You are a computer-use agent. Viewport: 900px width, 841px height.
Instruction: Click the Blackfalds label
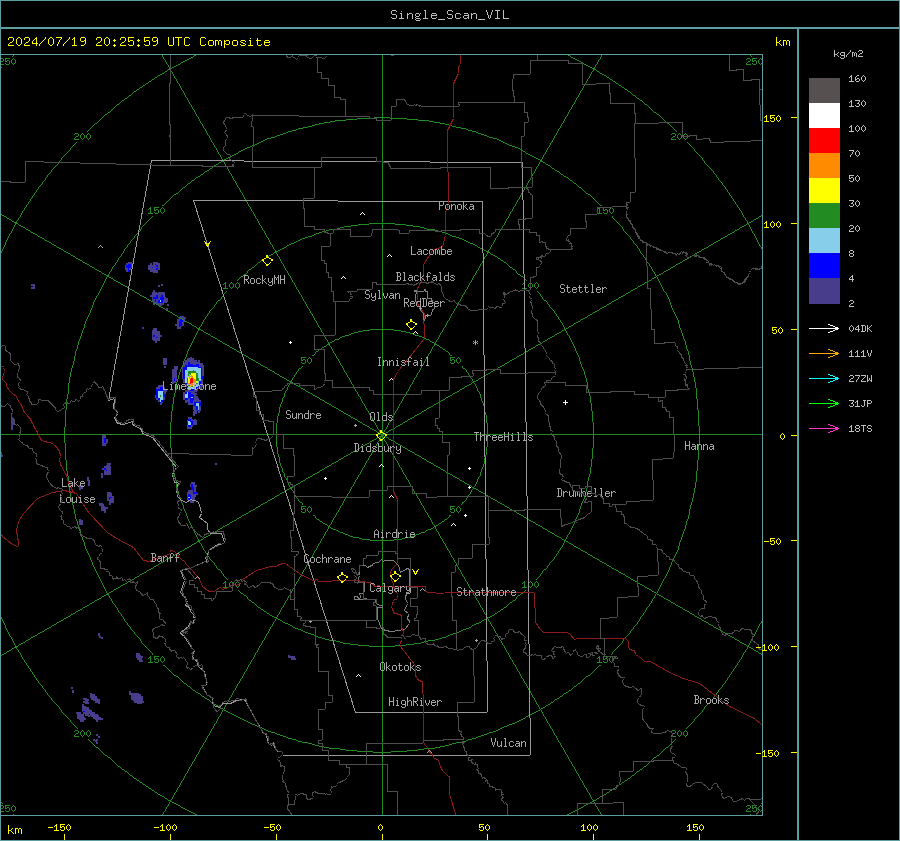[x=425, y=277]
